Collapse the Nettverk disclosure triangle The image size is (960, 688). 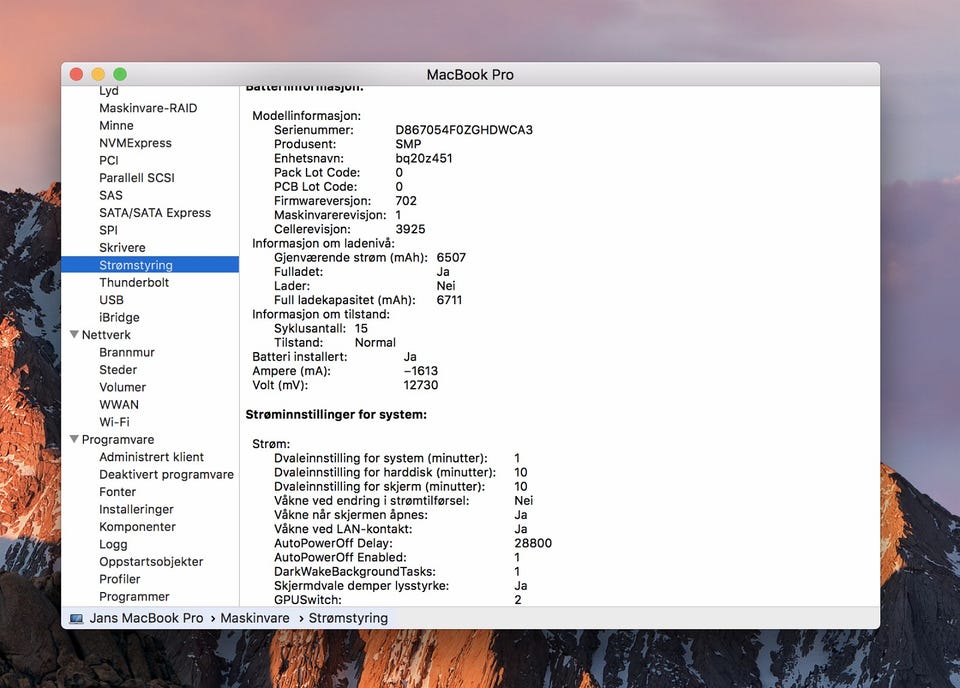74,335
